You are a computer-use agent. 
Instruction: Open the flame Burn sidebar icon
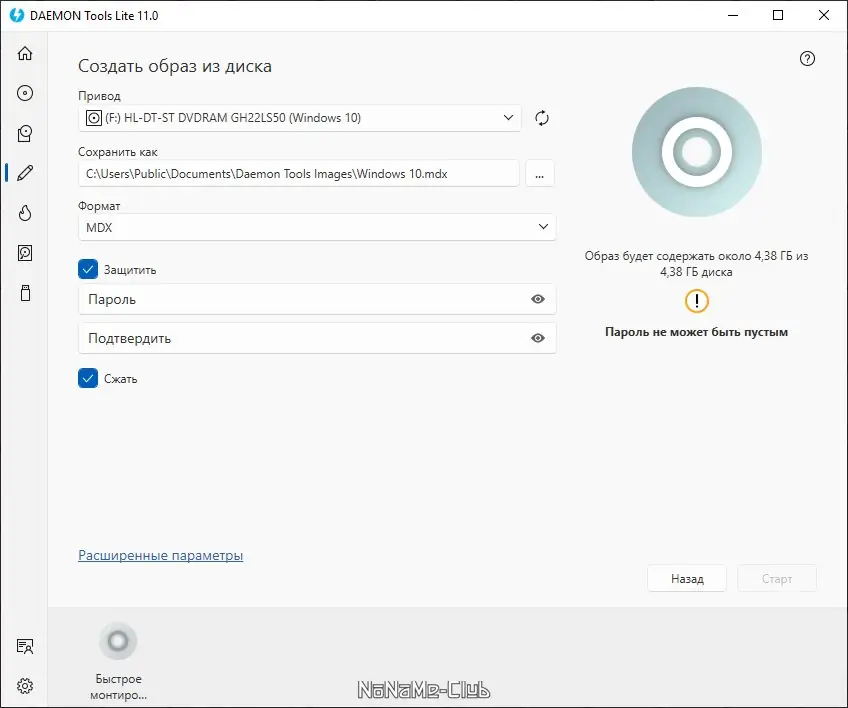pos(25,213)
